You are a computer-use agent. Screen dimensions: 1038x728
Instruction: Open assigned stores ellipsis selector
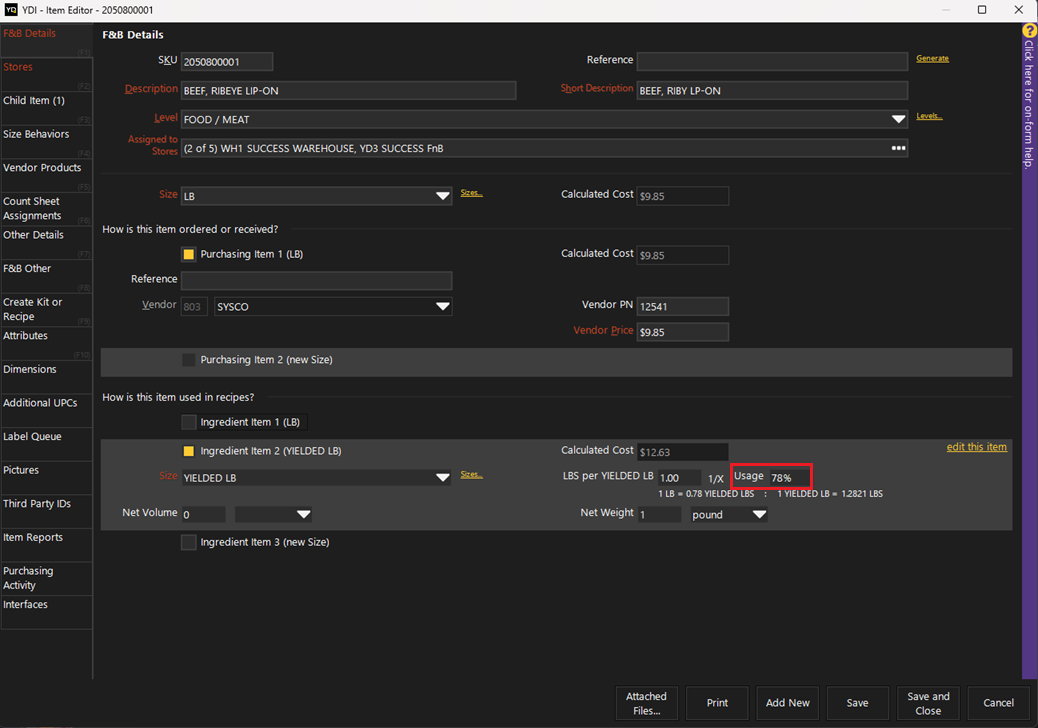tap(898, 148)
